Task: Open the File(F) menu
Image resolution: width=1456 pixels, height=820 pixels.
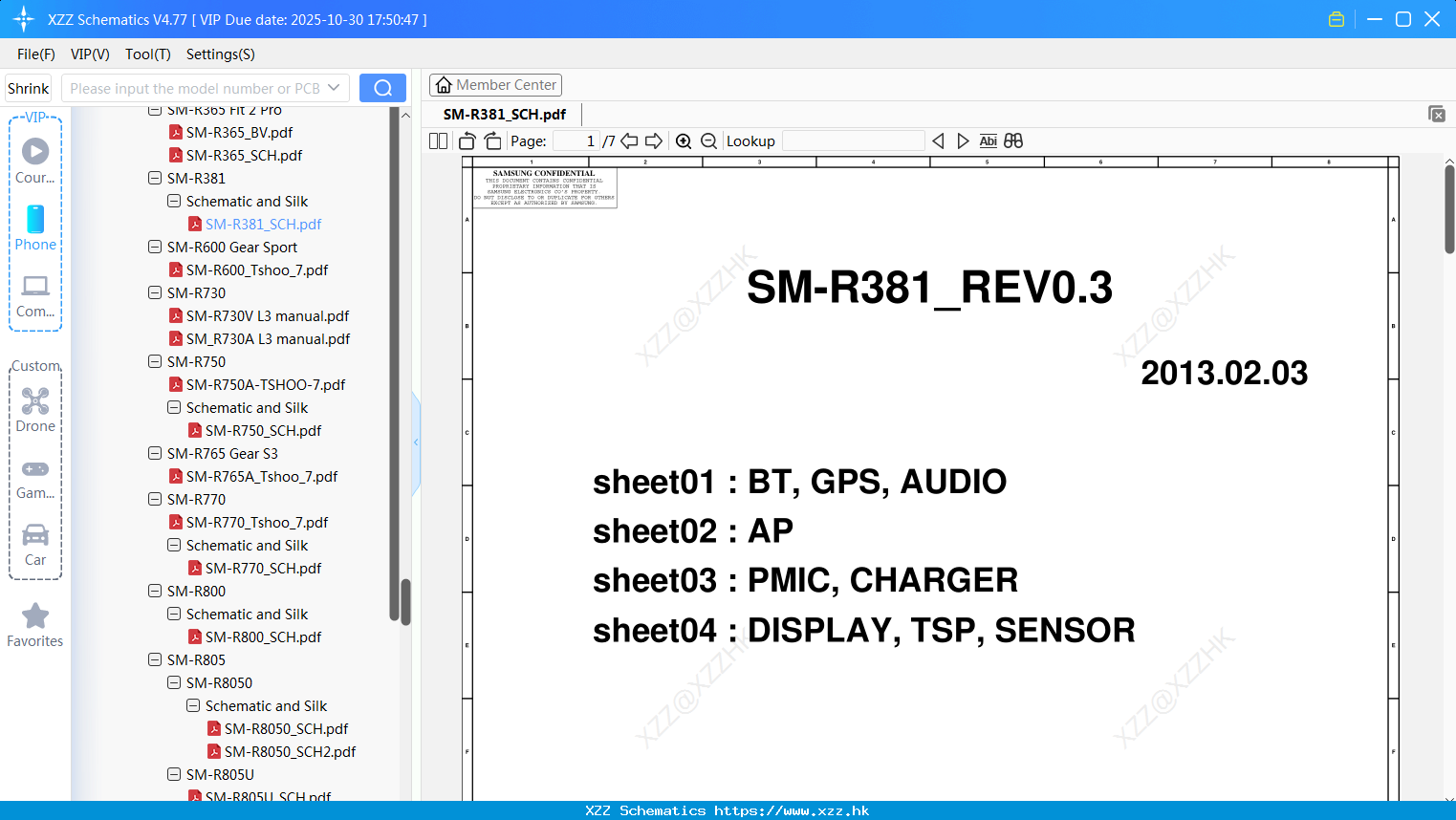Action: [x=36, y=54]
